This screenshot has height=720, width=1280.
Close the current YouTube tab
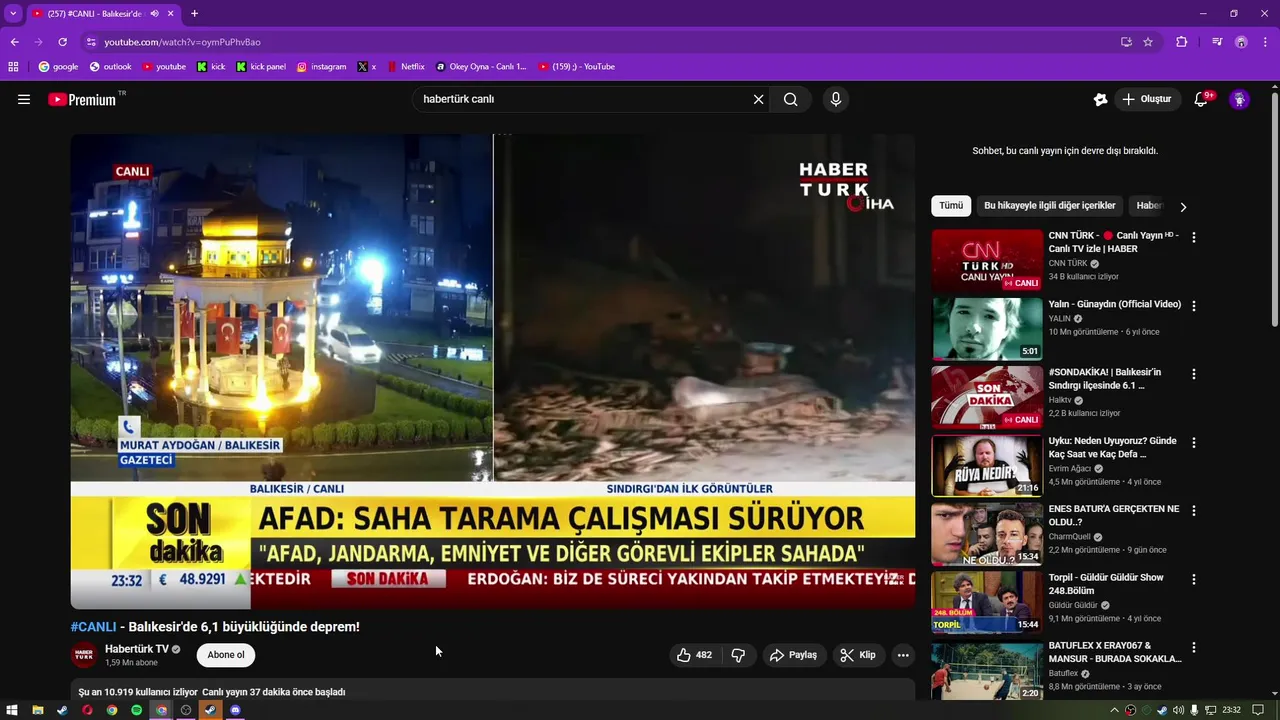click(171, 13)
